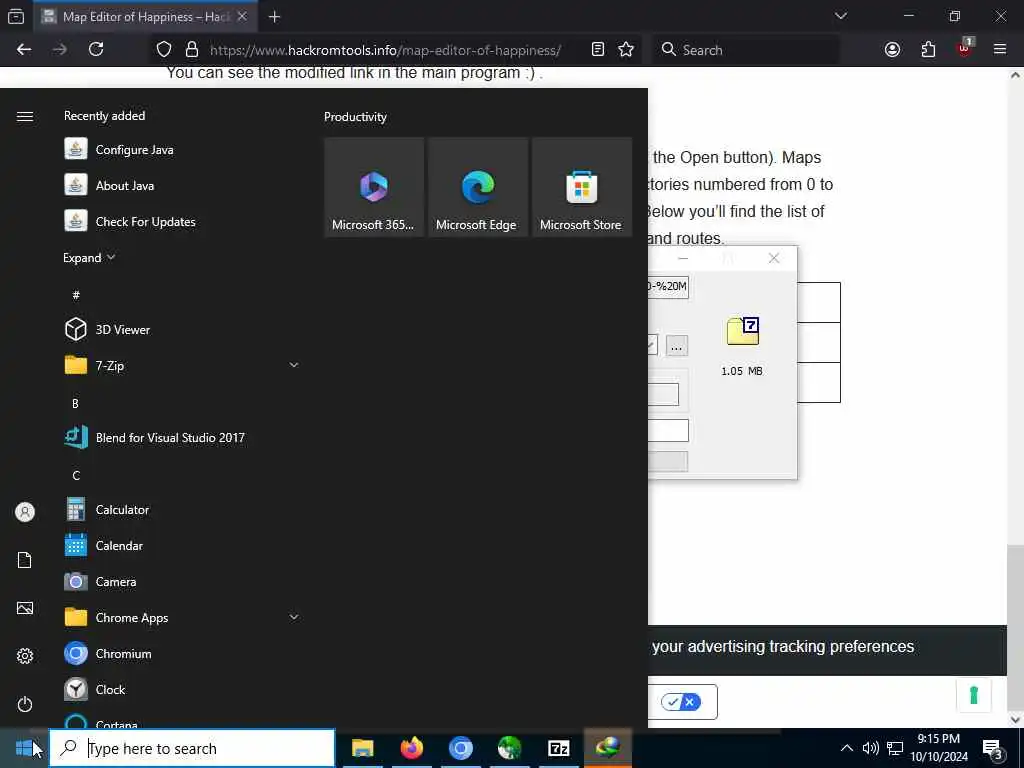This screenshot has width=1024, height=768.
Task: Open Settings gear in Start sidebar
Action: [x=25, y=656]
